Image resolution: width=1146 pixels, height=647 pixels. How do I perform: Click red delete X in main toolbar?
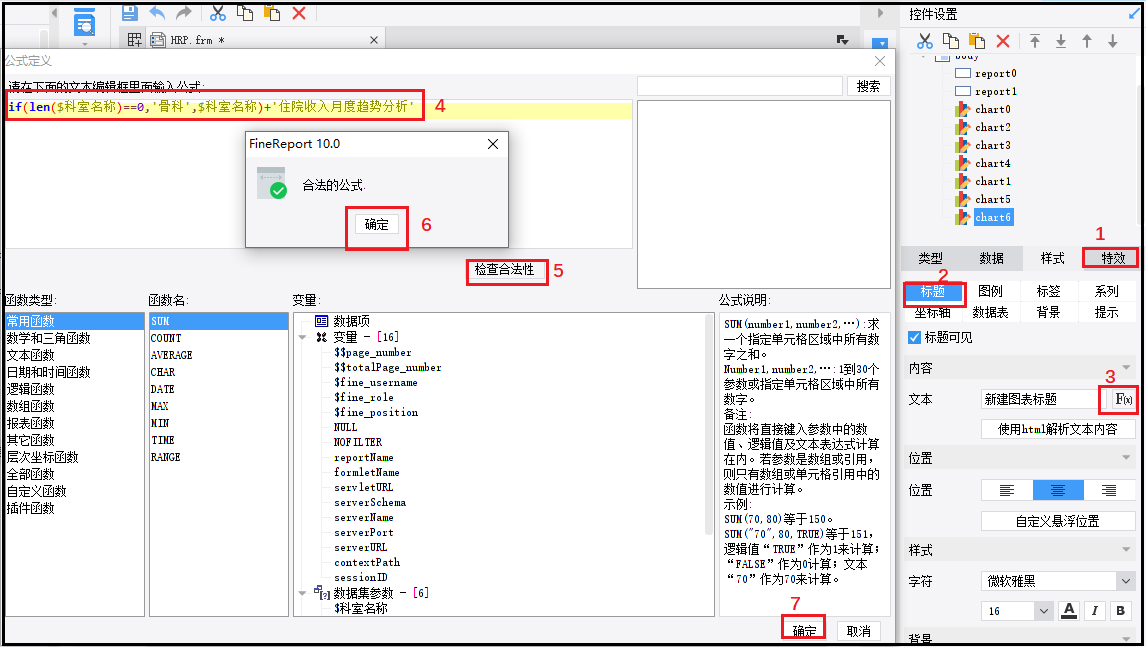click(x=299, y=12)
